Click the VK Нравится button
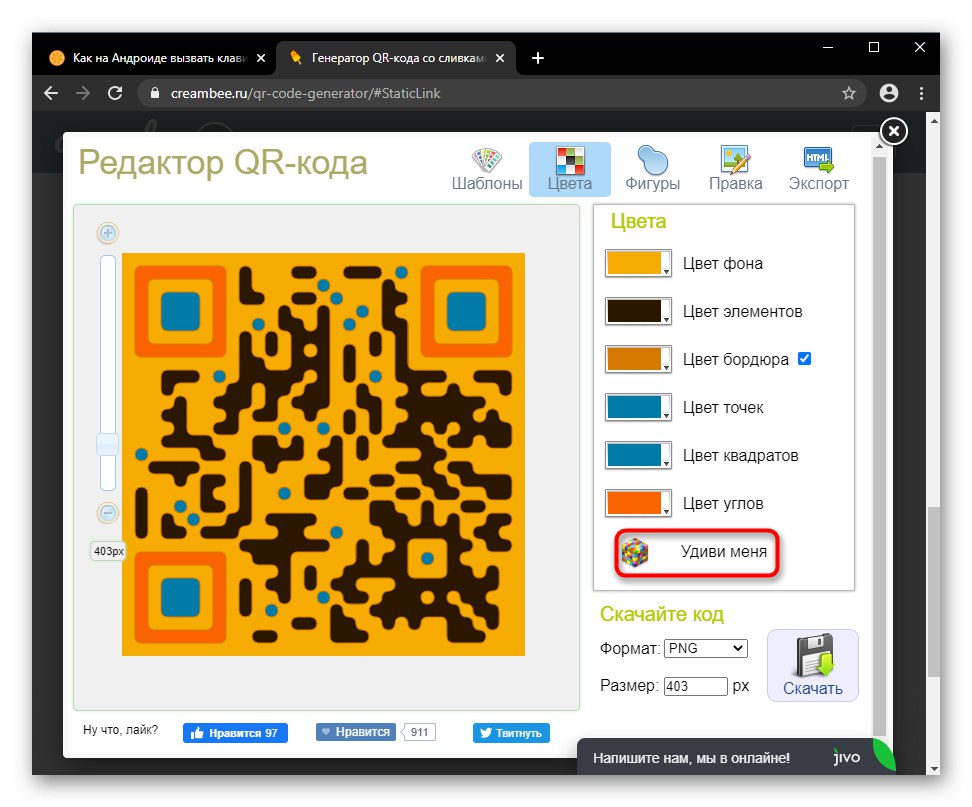The image size is (972, 807). [x=356, y=732]
